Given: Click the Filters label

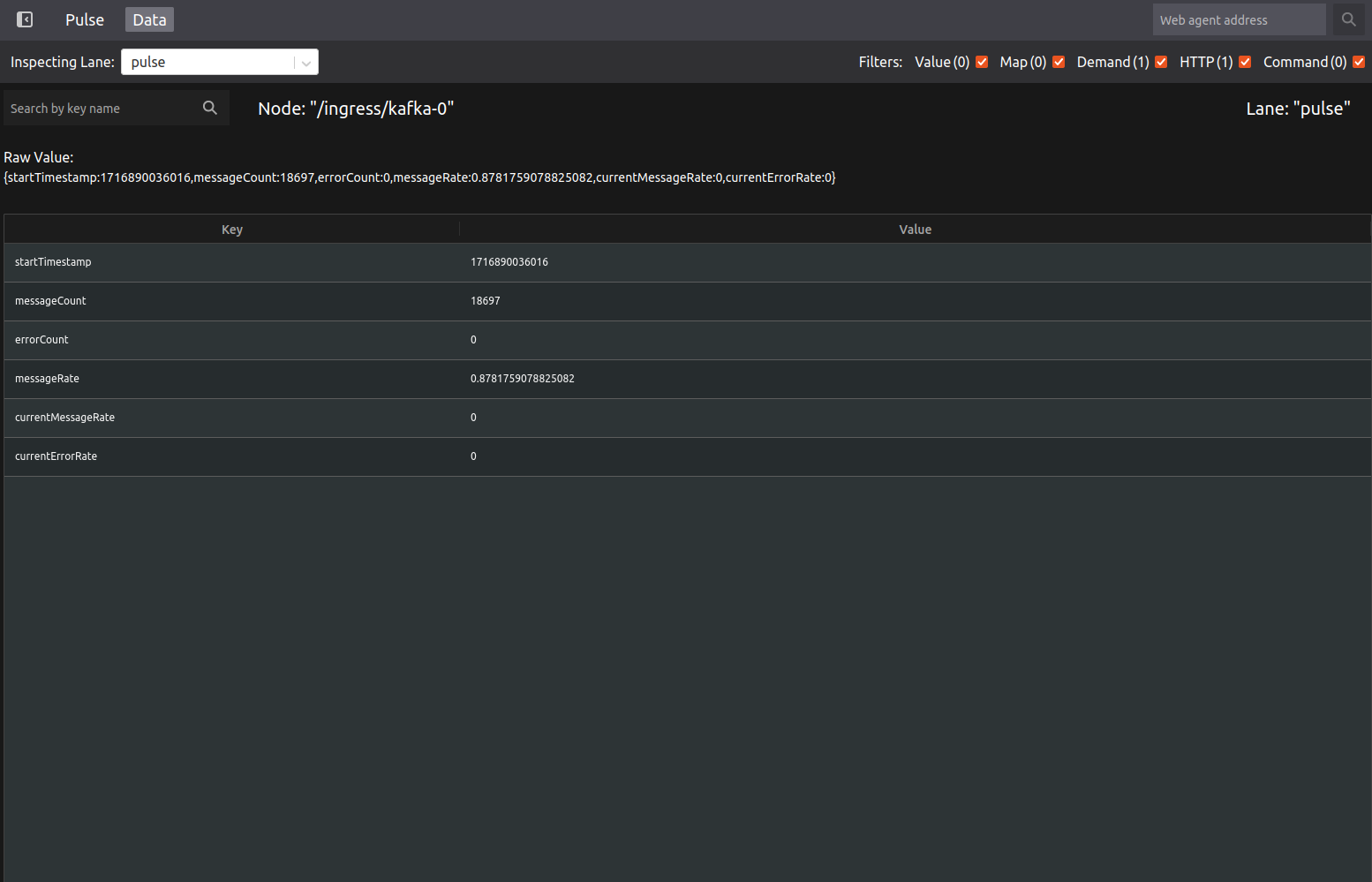Looking at the screenshot, I should [x=880, y=62].
